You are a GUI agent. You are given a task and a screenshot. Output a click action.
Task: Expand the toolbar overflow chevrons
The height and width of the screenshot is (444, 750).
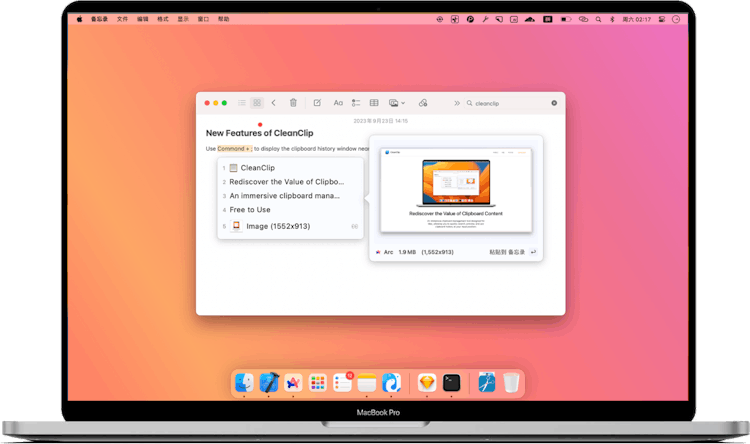coord(457,103)
